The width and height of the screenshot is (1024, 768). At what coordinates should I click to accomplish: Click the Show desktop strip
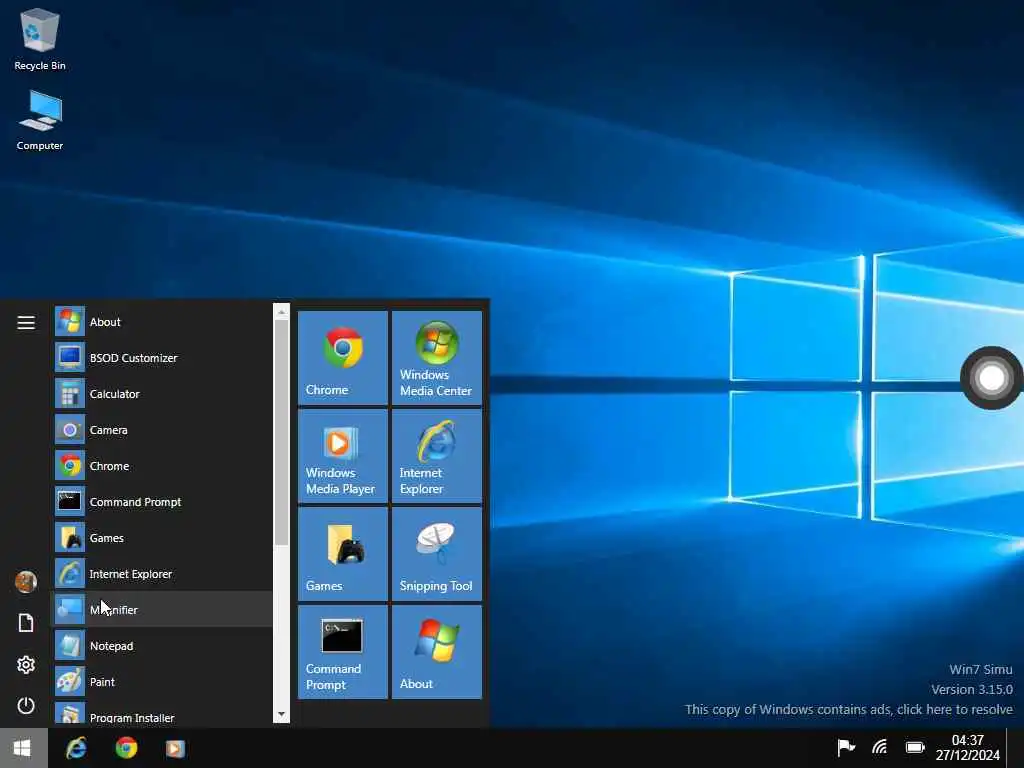tap(1015, 748)
